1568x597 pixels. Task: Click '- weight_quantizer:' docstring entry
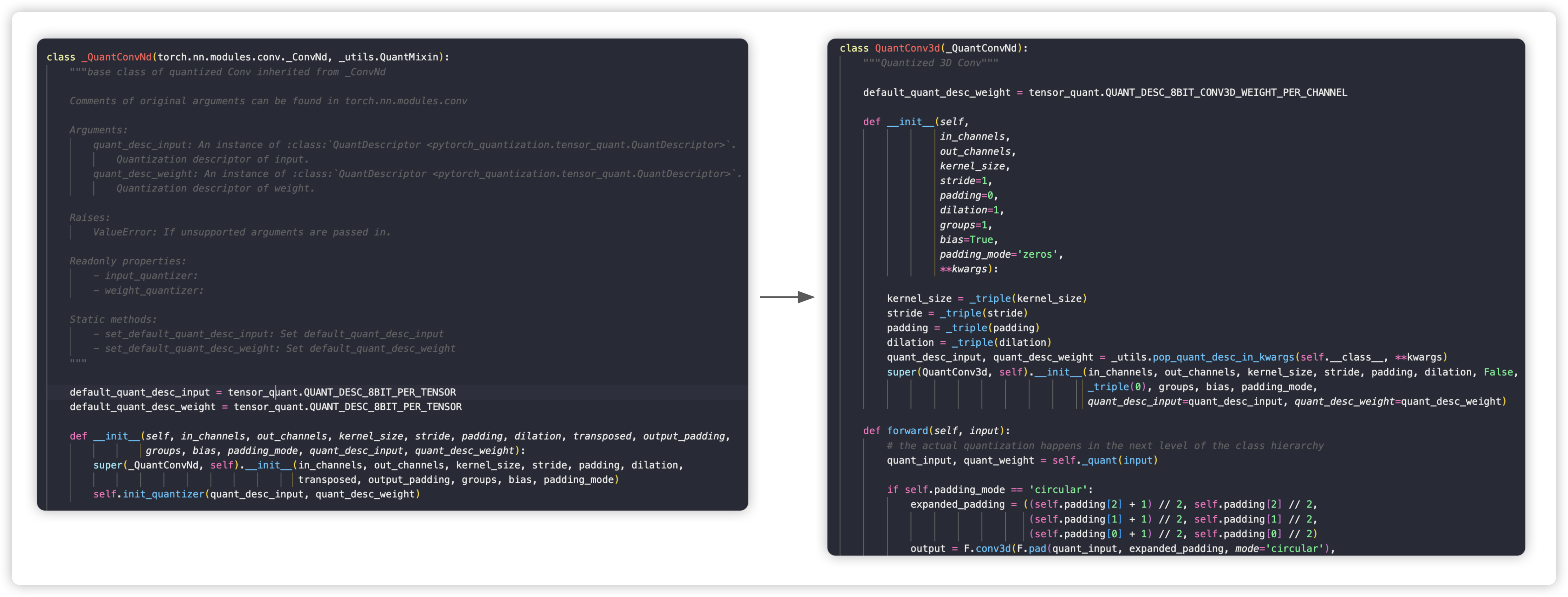(x=148, y=291)
